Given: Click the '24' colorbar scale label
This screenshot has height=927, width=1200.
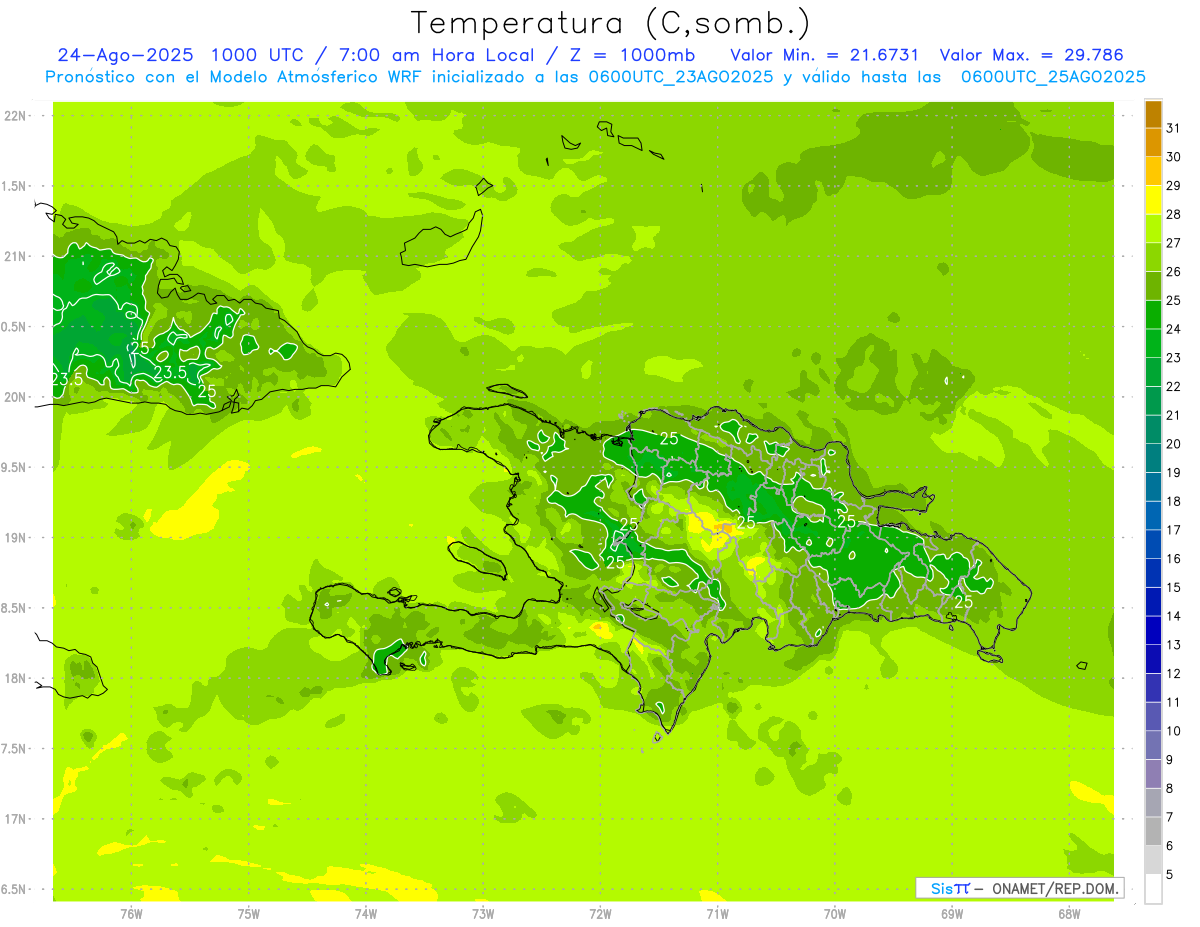Looking at the screenshot, I should click(x=1174, y=329).
